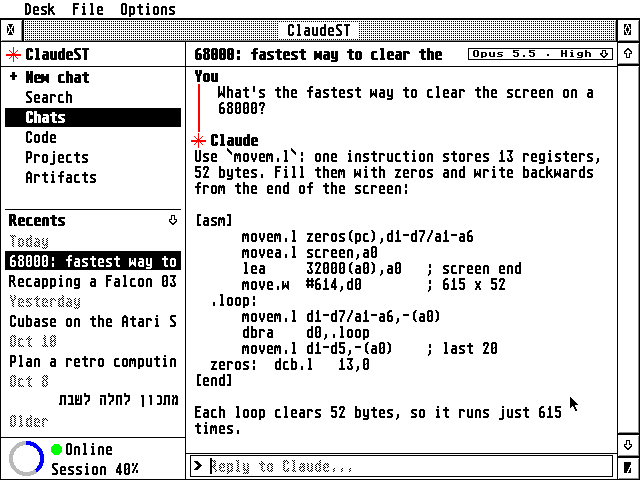Click the 'Session 40%' status text
The width and height of the screenshot is (640, 480).
(x=95, y=469)
